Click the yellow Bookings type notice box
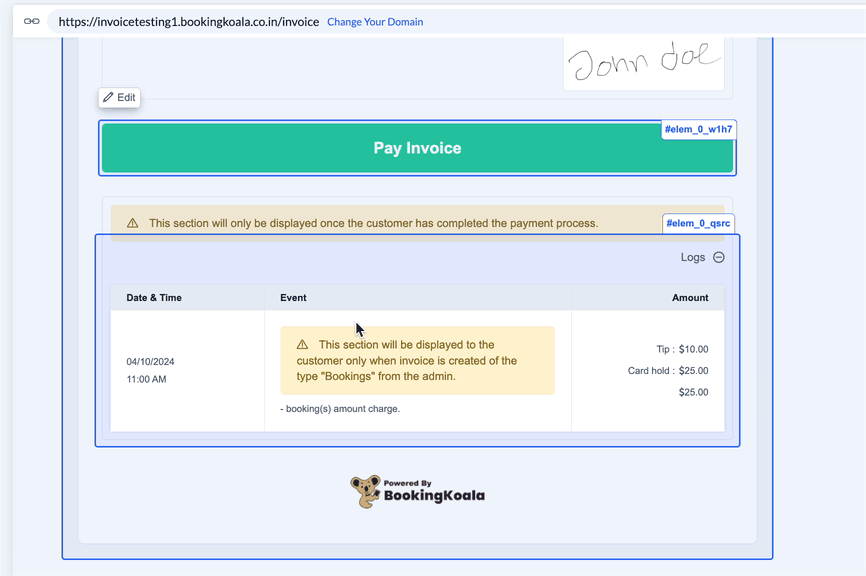Screen dimensions: 866x576 (x=418, y=360)
